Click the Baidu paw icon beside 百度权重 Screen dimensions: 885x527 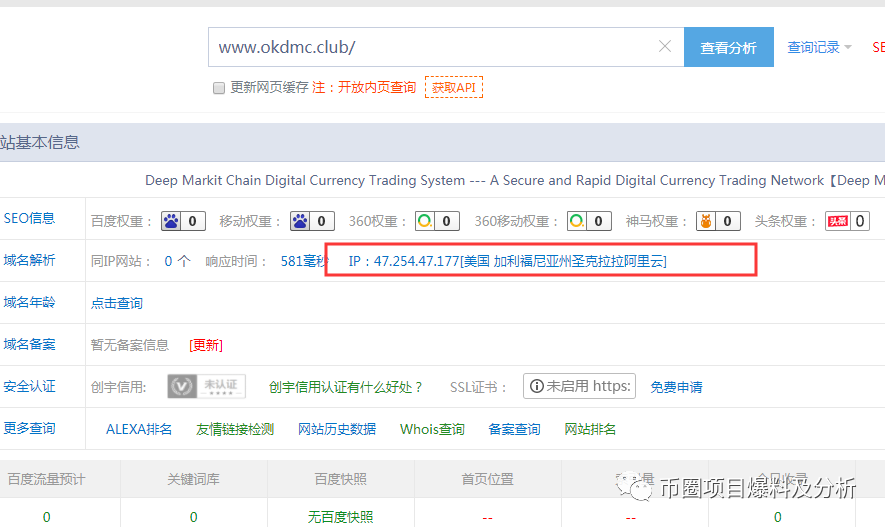tap(171, 221)
